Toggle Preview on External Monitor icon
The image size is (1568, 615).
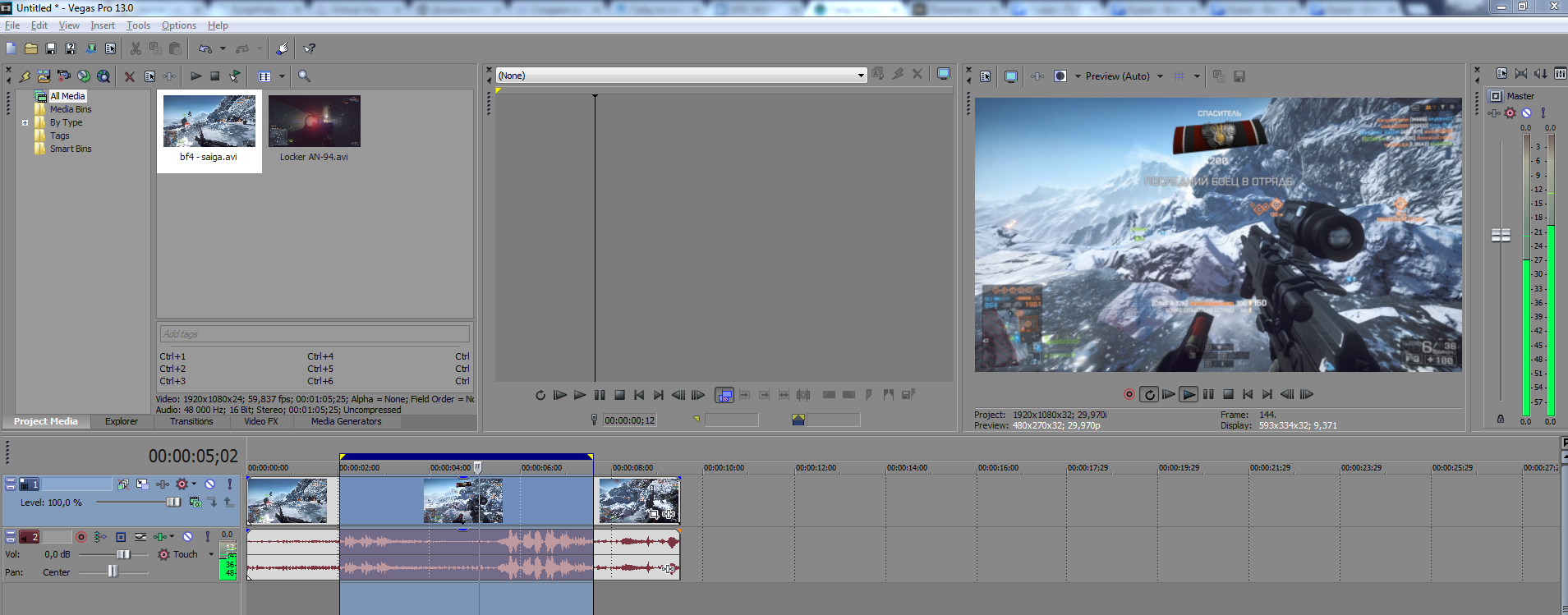pos(1011,76)
